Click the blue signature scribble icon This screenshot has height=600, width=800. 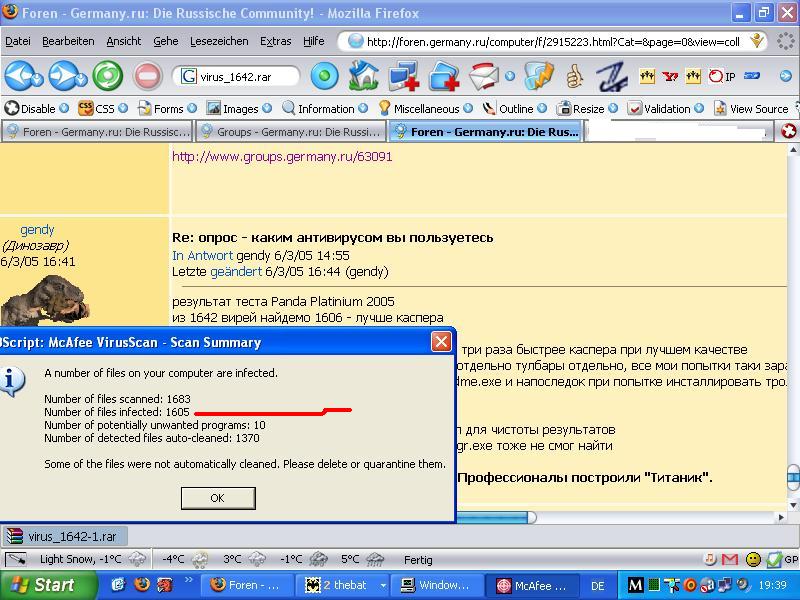612,77
